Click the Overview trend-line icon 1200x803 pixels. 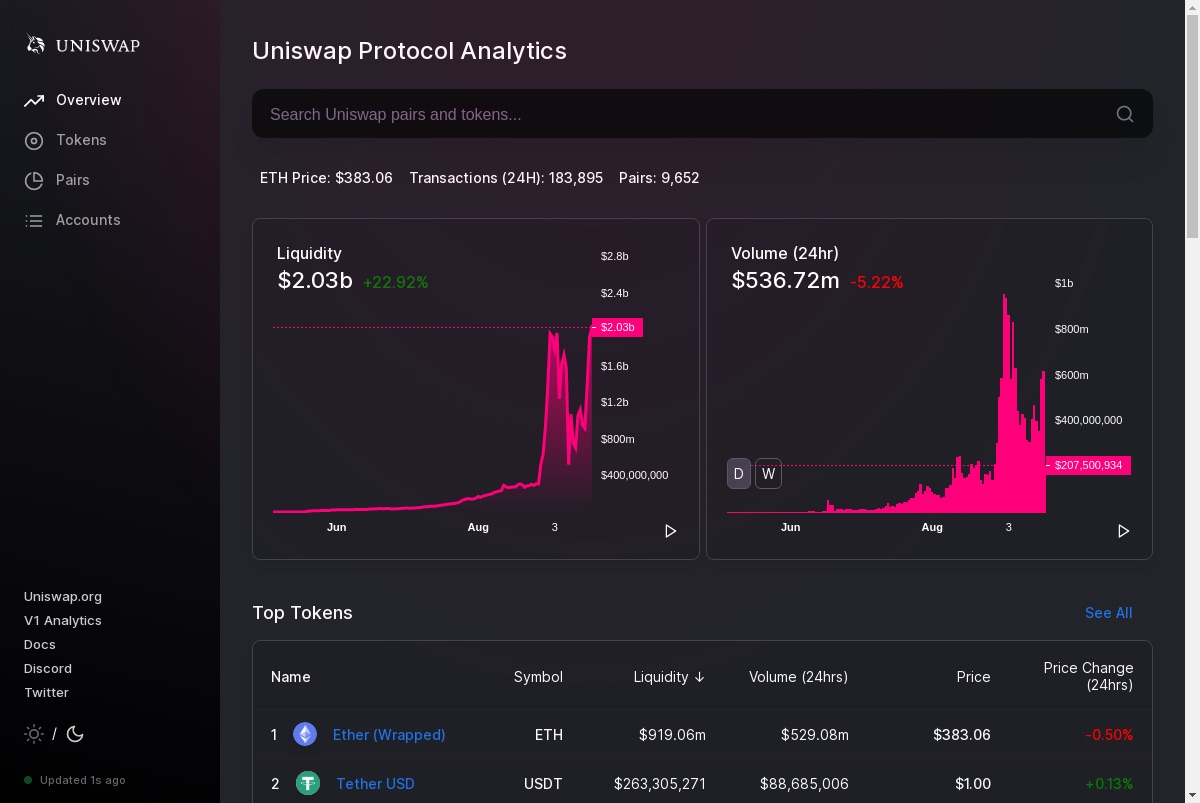coord(34,100)
